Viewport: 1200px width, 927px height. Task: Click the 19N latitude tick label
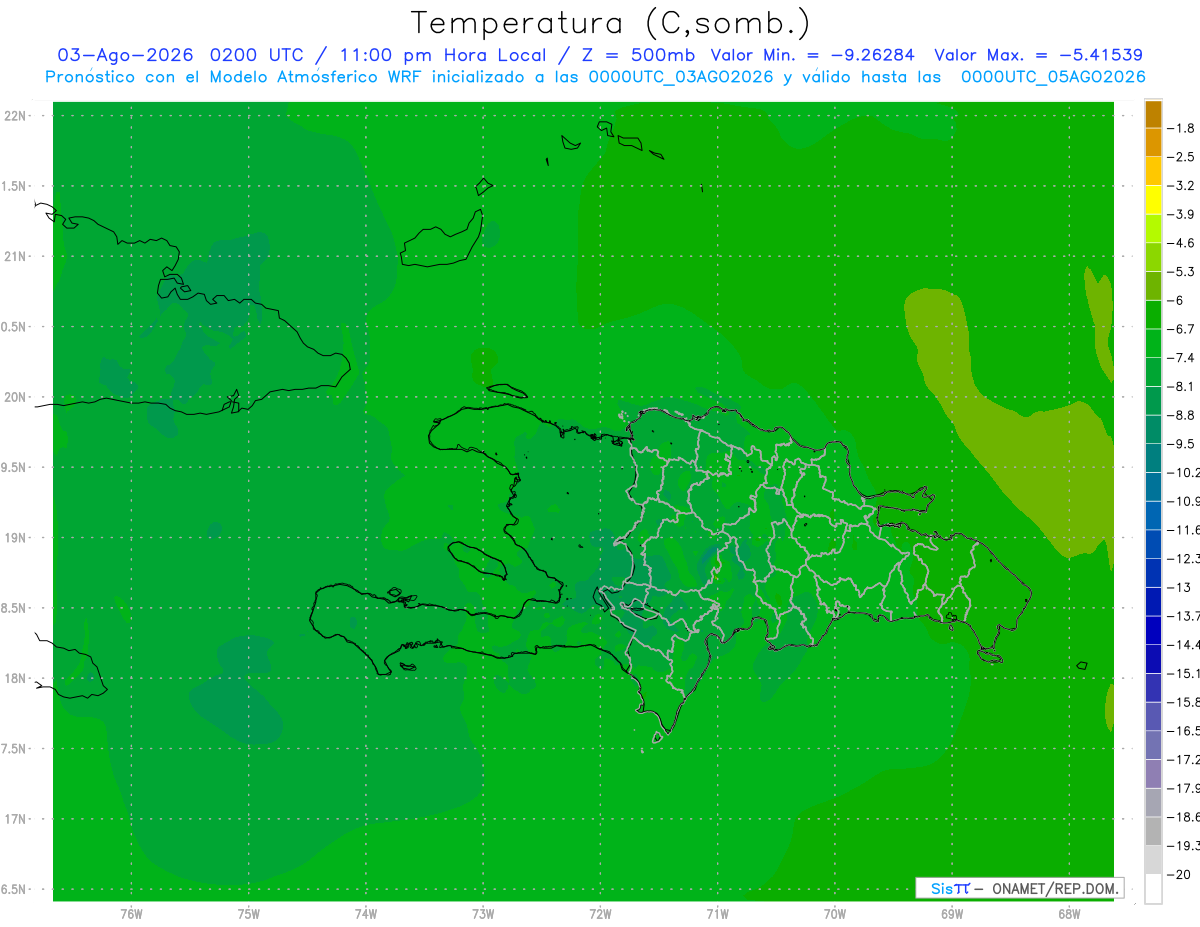[15, 538]
